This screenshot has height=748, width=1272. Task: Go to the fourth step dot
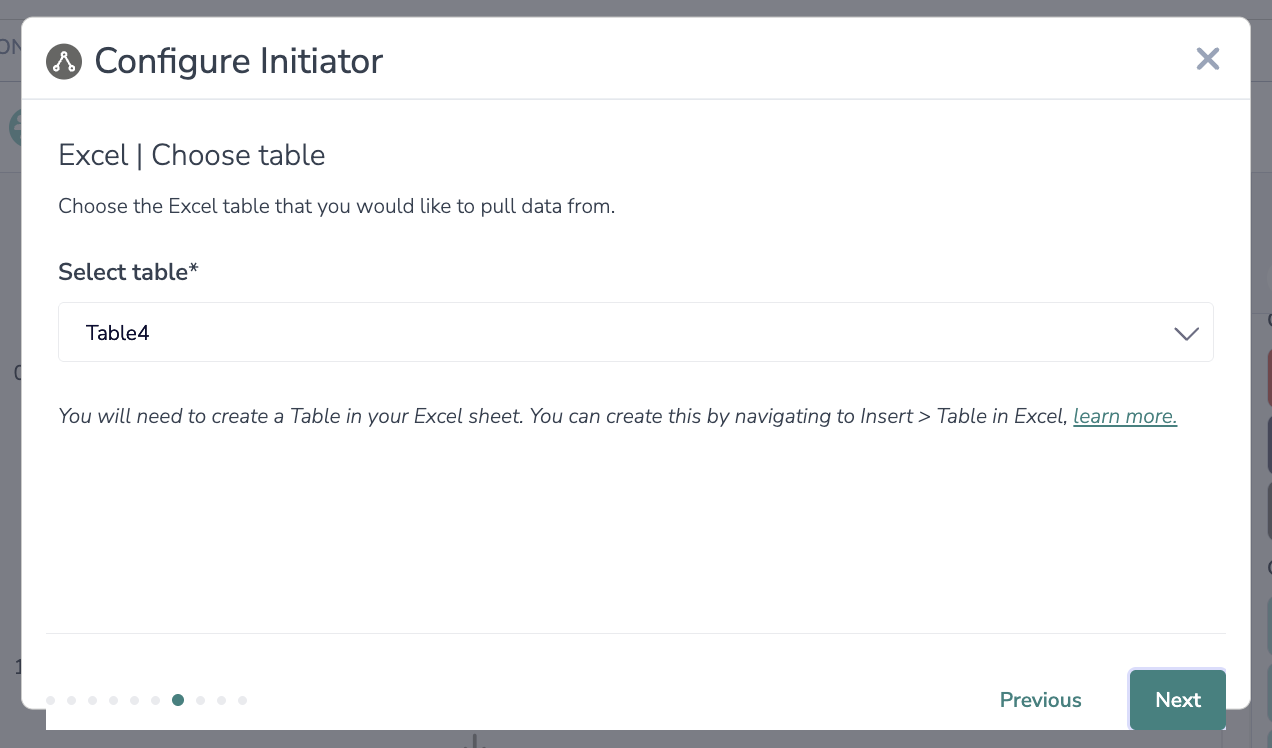pyautogui.click(x=113, y=700)
